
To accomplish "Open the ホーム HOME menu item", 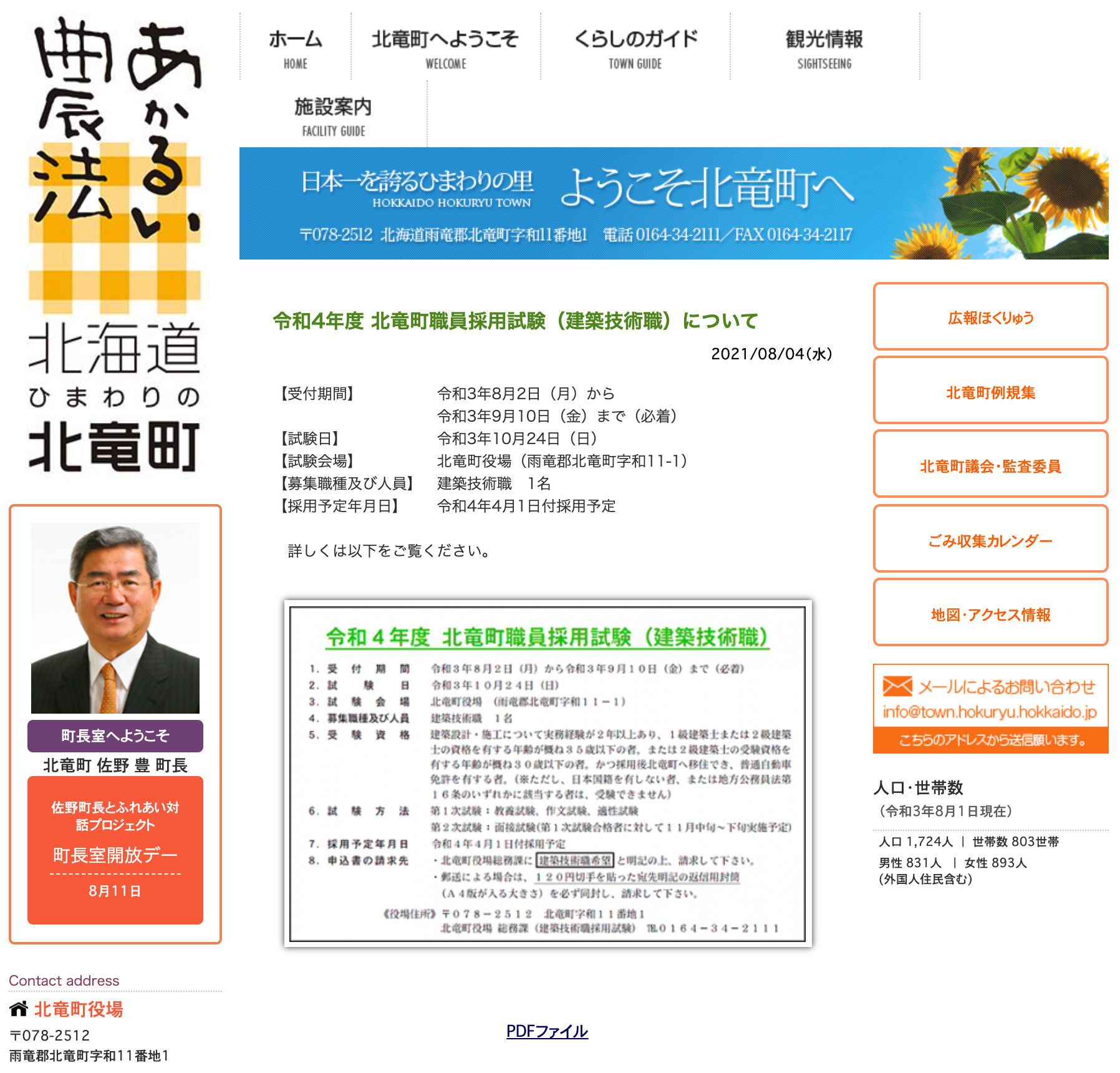I will click(295, 48).
